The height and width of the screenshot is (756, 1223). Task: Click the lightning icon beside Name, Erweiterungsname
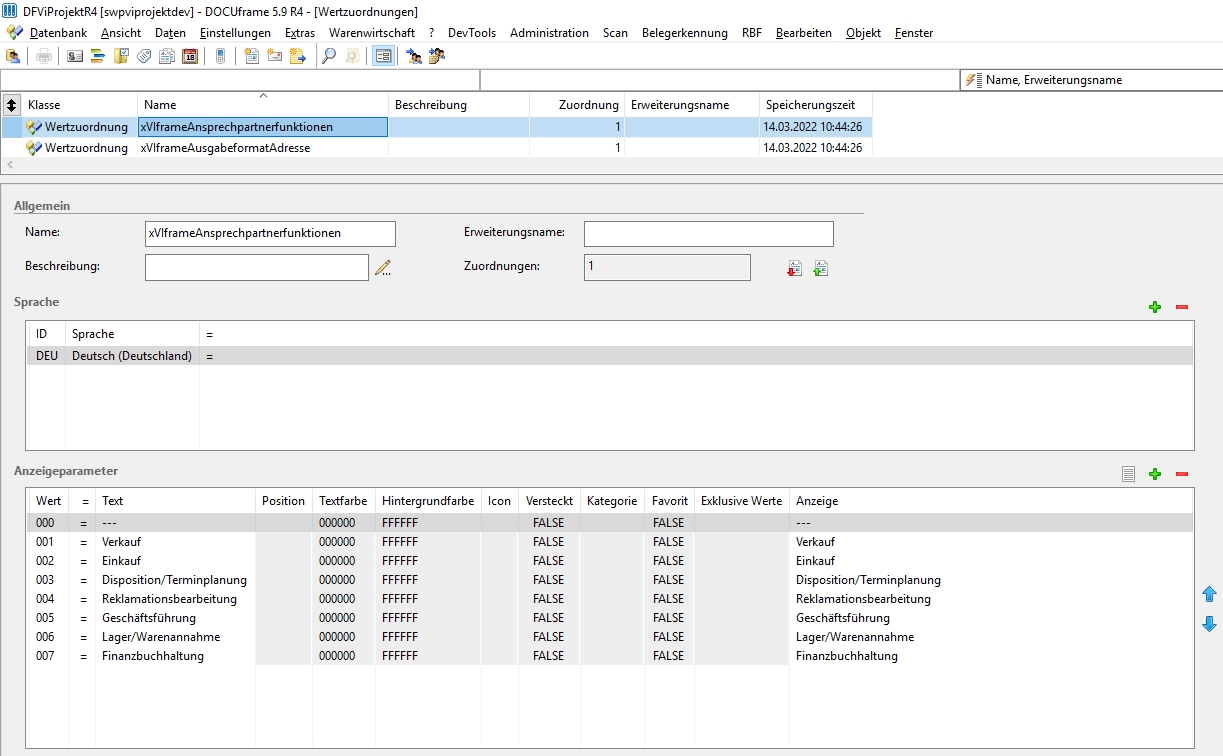[974, 80]
